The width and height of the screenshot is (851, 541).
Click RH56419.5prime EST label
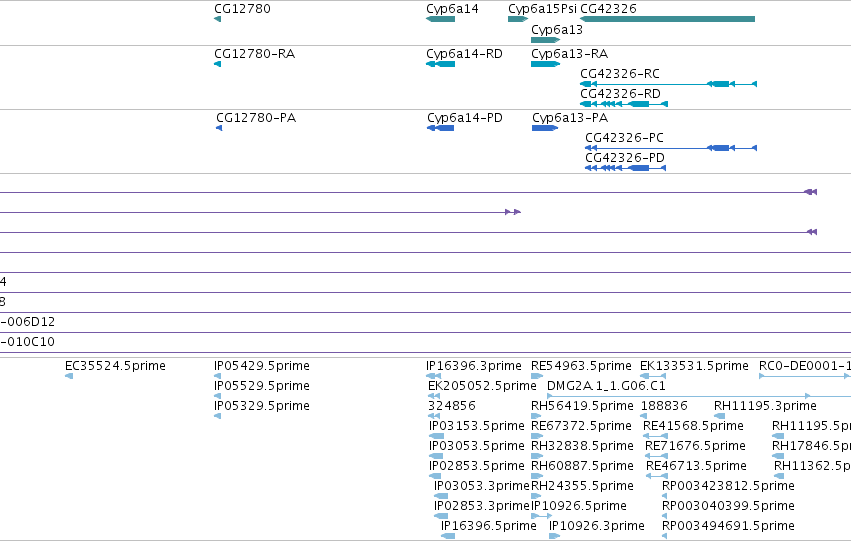(582, 406)
